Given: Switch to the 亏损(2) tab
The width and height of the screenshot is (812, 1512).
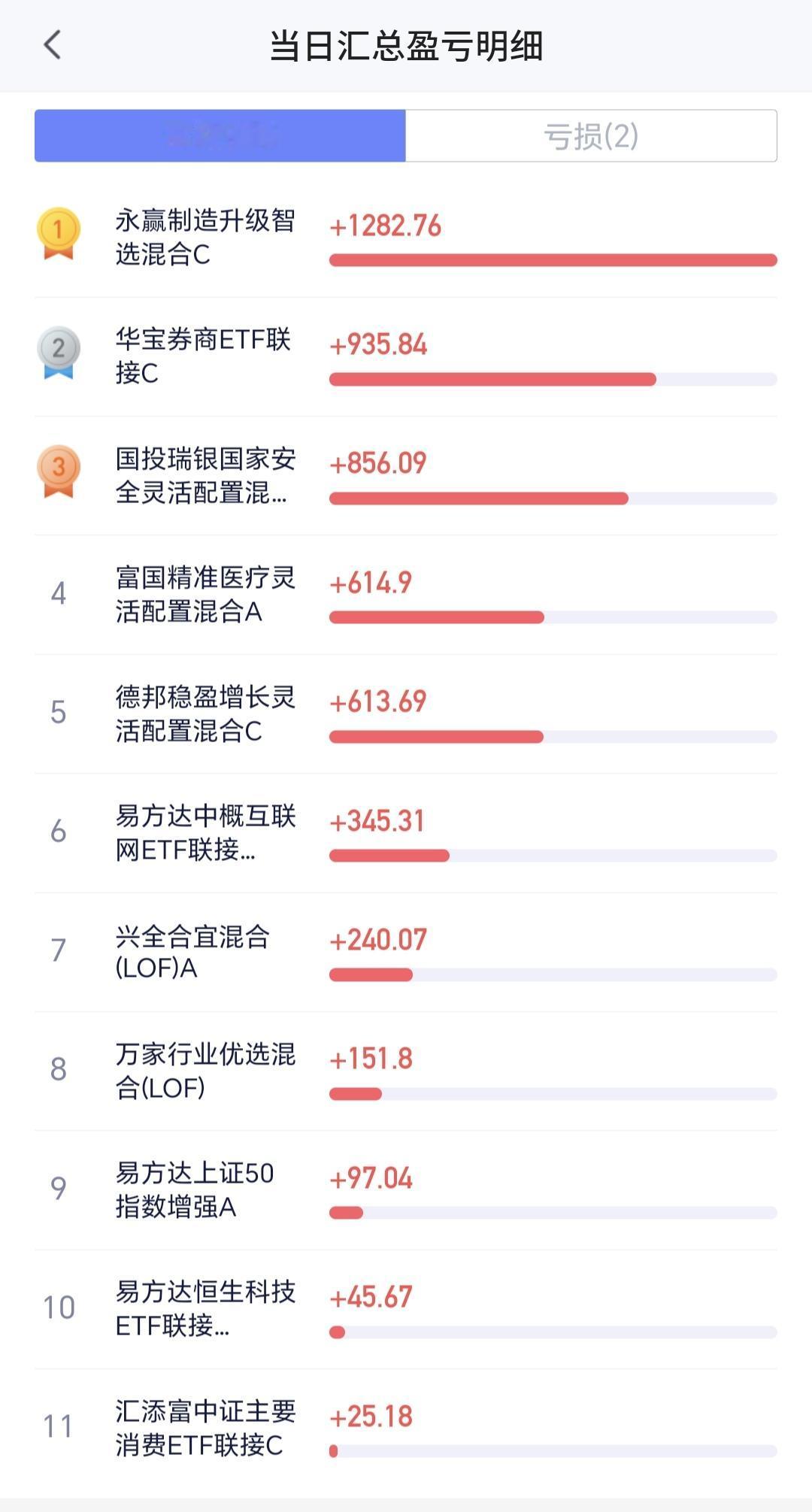Looking at the screenshot, I should (591, 136).
